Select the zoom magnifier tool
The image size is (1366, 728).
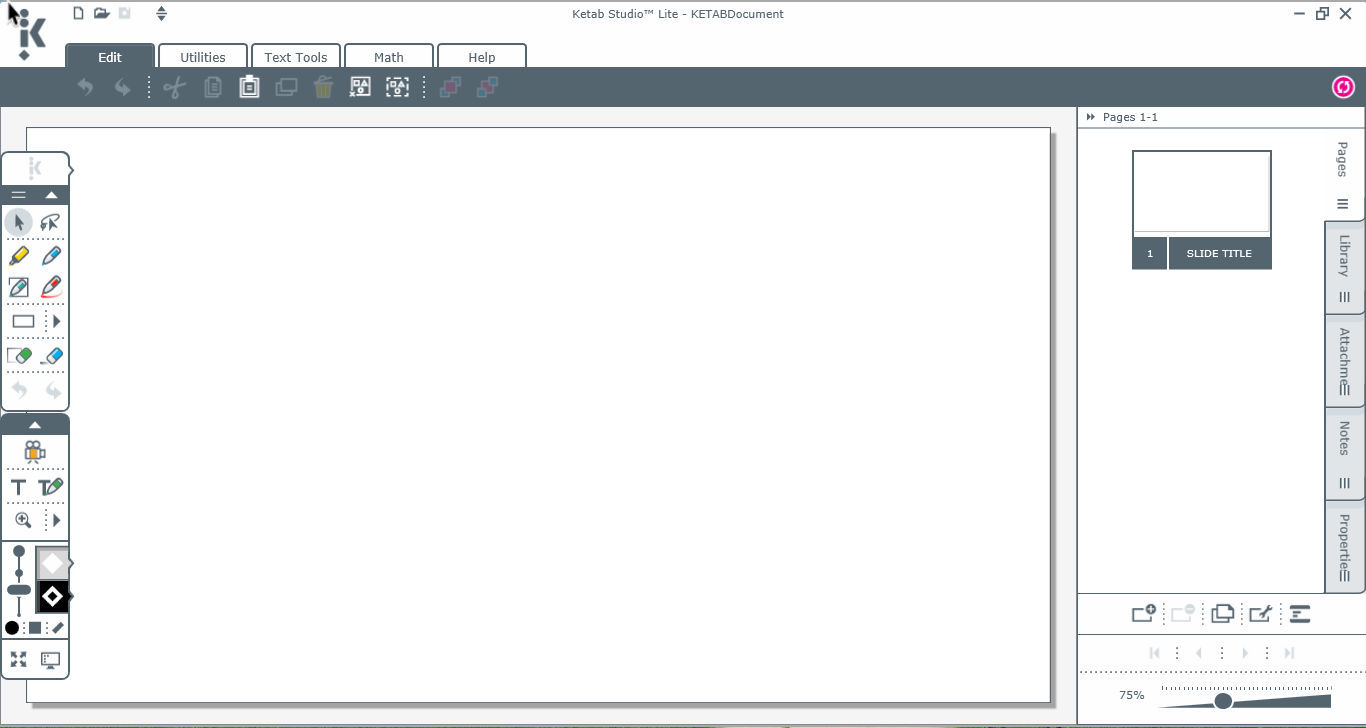[x=22, y=520]
